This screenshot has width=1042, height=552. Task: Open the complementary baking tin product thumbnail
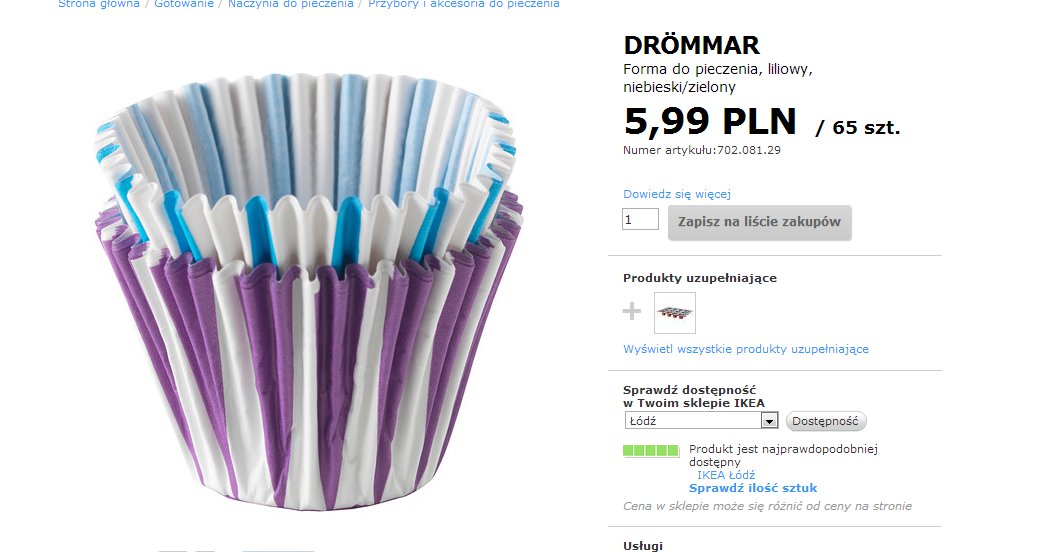[x=674, y=313]
